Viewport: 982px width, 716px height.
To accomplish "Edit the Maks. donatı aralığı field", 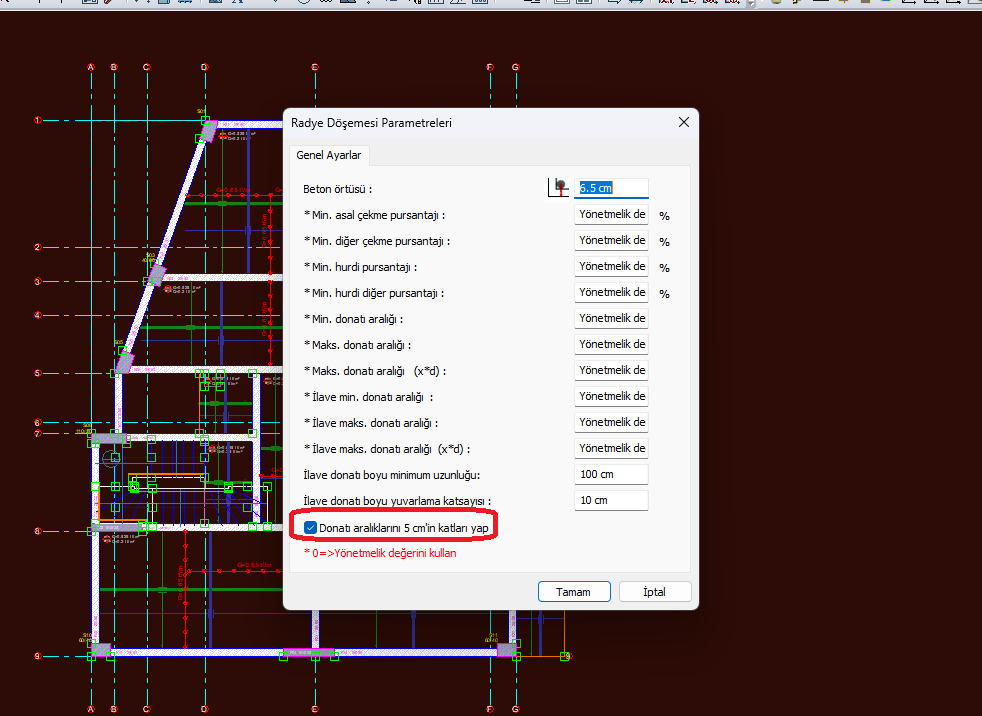I will pyautogui.click(x=611, y=344).
